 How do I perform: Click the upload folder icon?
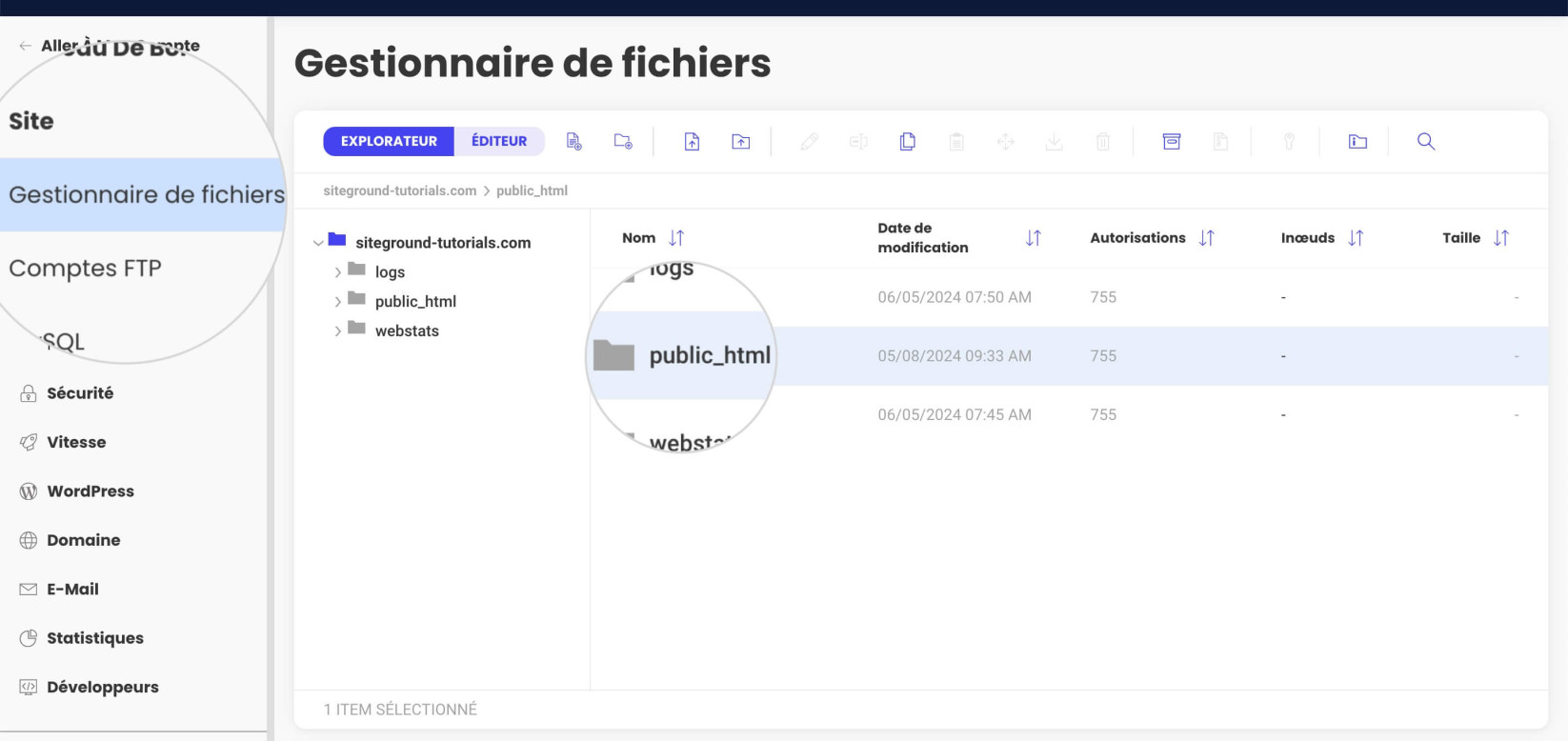tap(741, 141)
